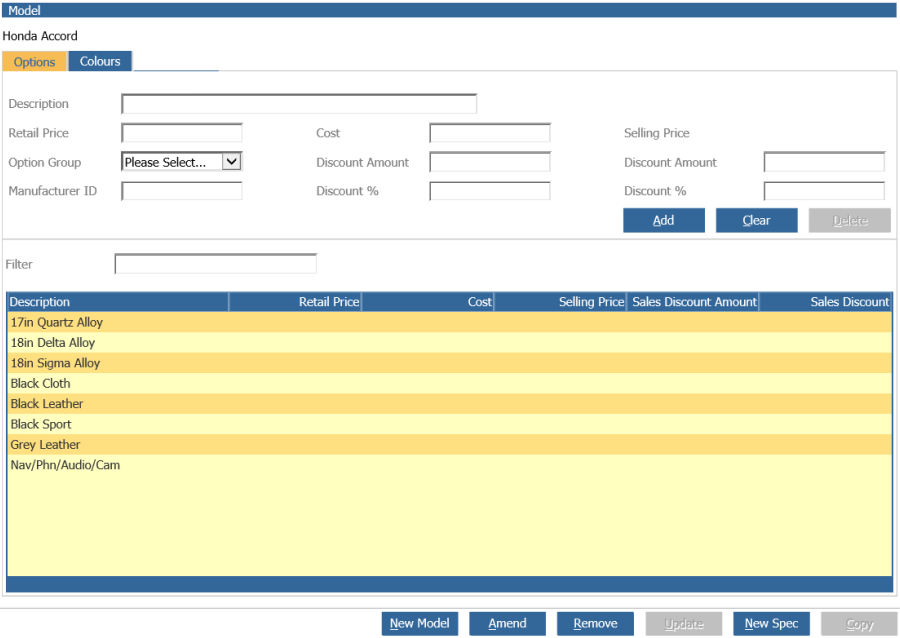Click the Selling Price column header
This screenshot has width=900, height=638.
[560, 302]
